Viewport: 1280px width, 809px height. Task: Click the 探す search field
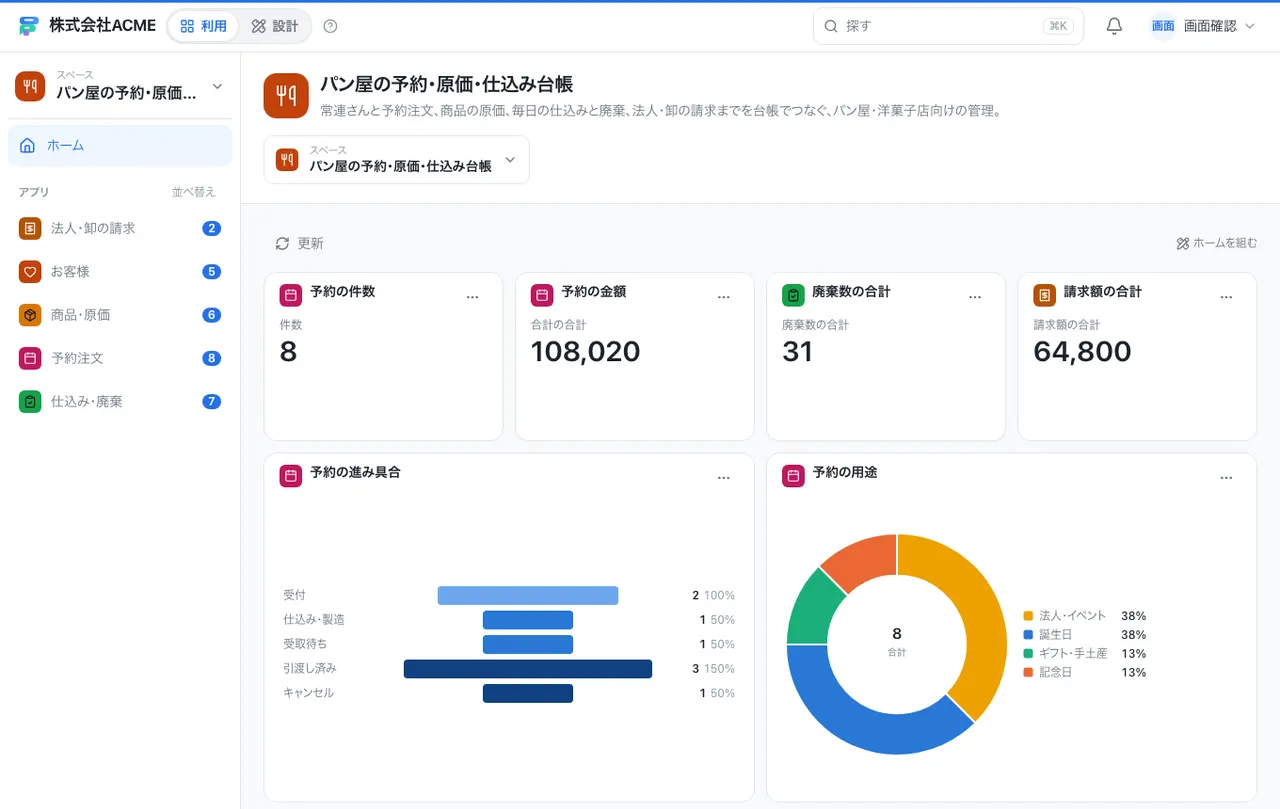(948, 26)
